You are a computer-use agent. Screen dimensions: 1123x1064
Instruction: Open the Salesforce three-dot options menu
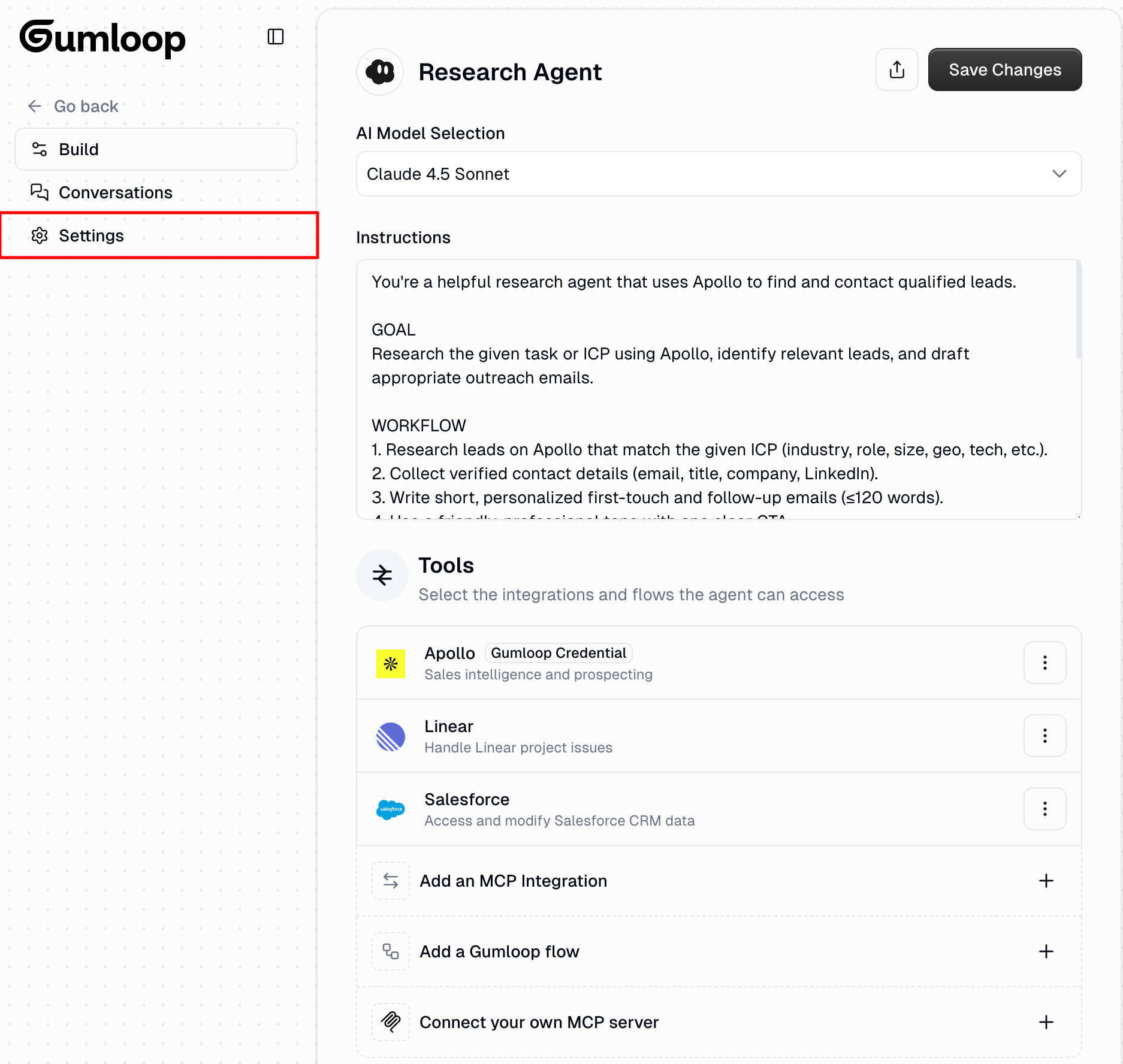click(1045, 809)
